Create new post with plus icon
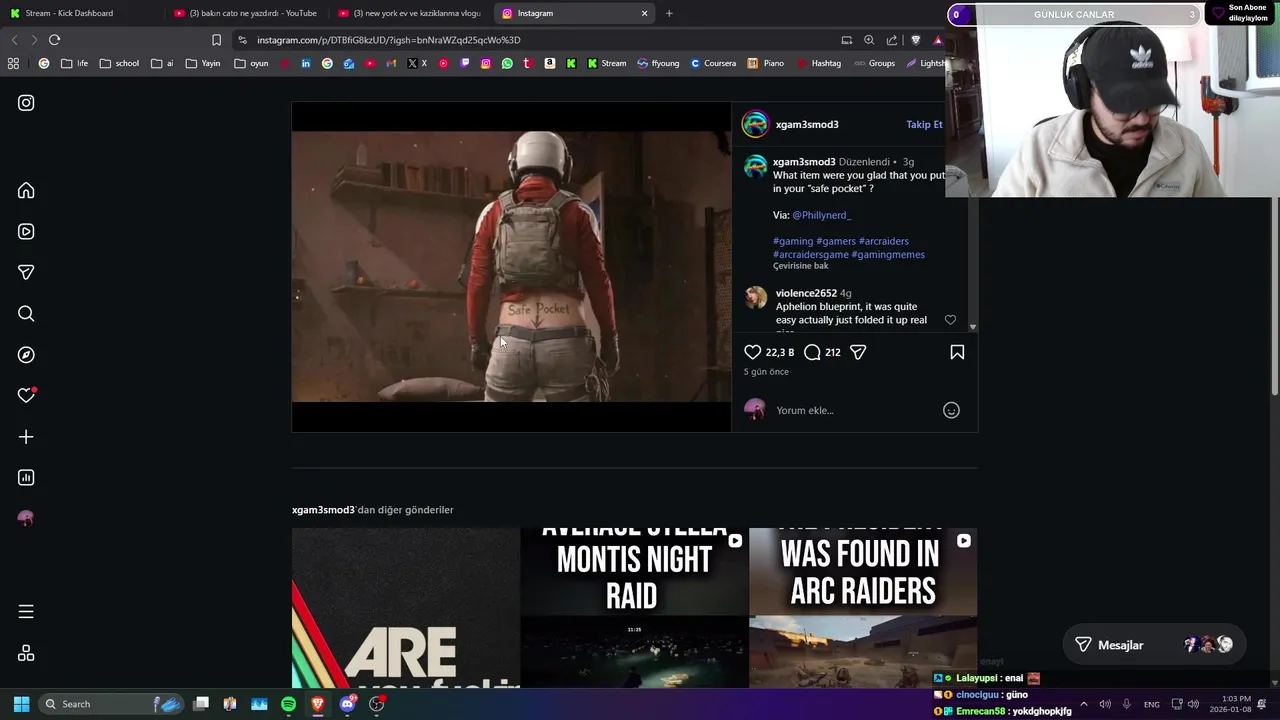 click(x=26, y=436)
